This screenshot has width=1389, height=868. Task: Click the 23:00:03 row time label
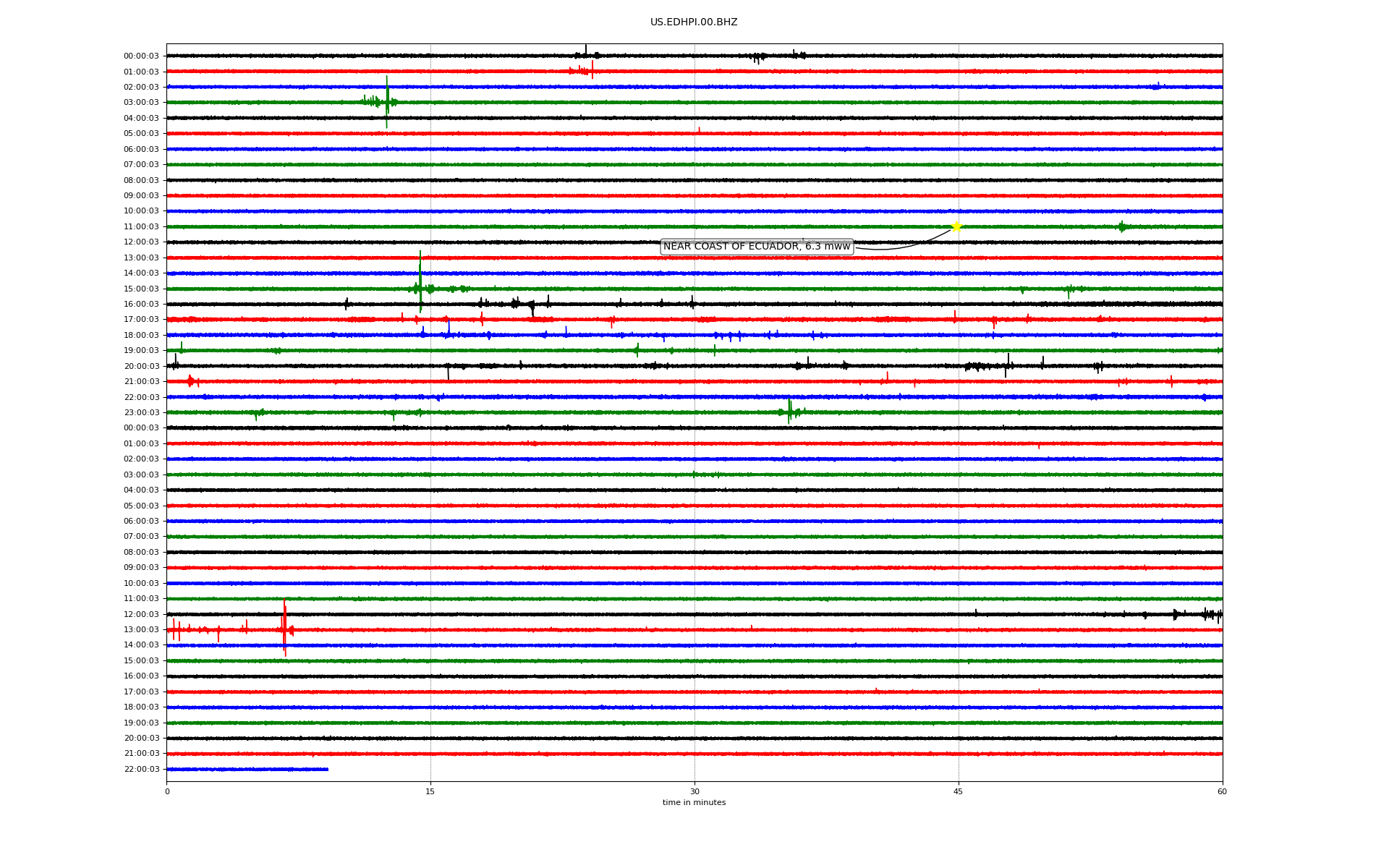[141, 413]
